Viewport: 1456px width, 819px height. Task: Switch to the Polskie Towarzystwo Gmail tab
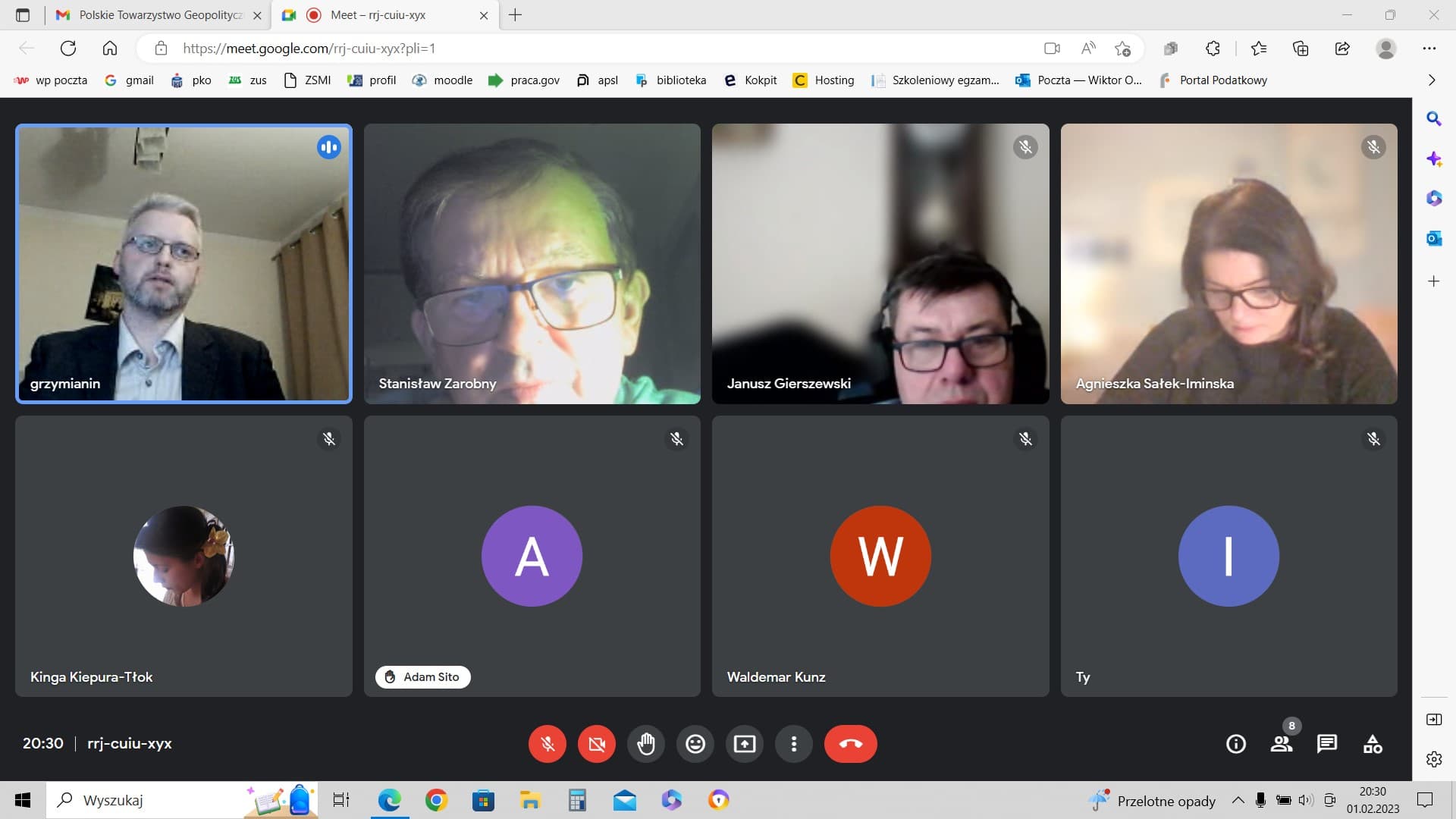[x=159, y=15]
